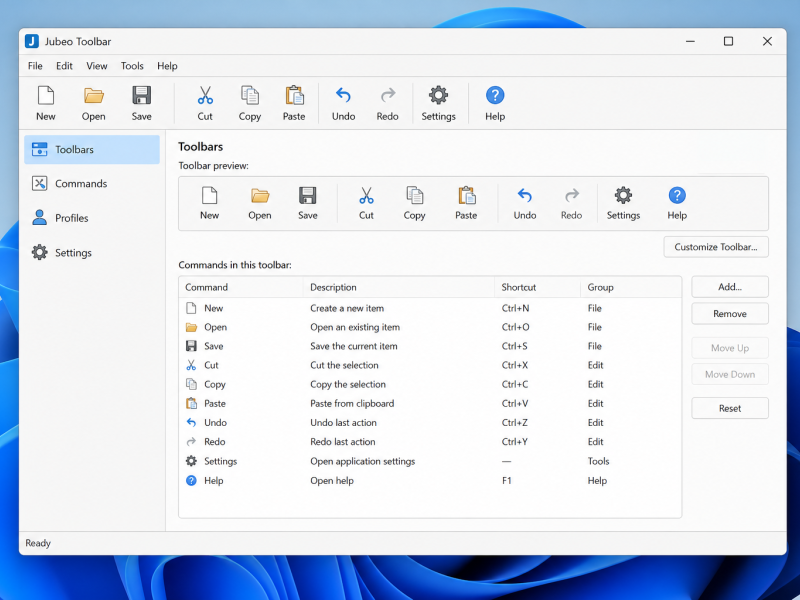The image size is (800, 600).
Task: Open the File menu
Action: tap(35, 66)
